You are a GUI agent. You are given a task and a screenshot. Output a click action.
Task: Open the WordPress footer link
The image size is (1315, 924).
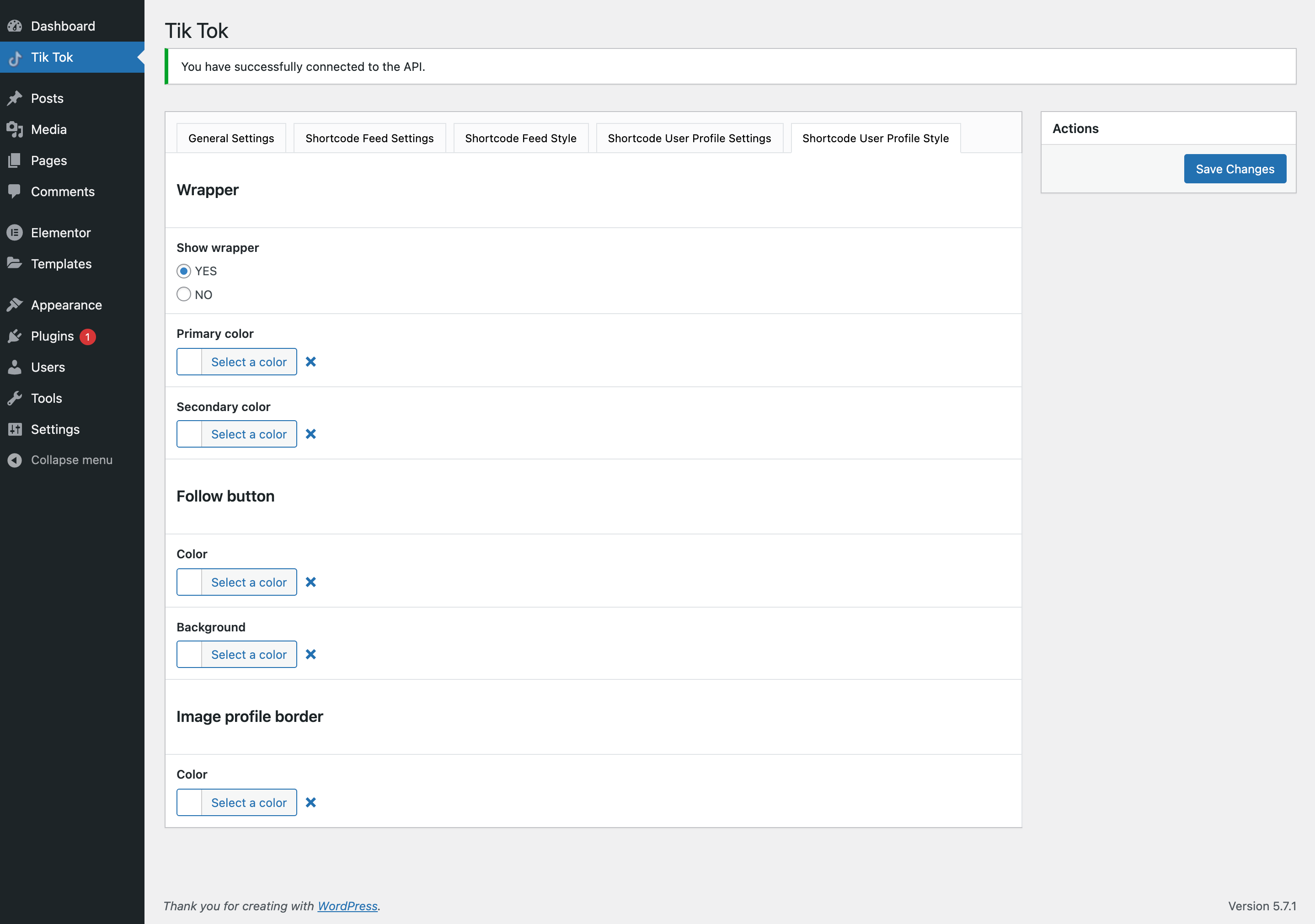(347, 906)
